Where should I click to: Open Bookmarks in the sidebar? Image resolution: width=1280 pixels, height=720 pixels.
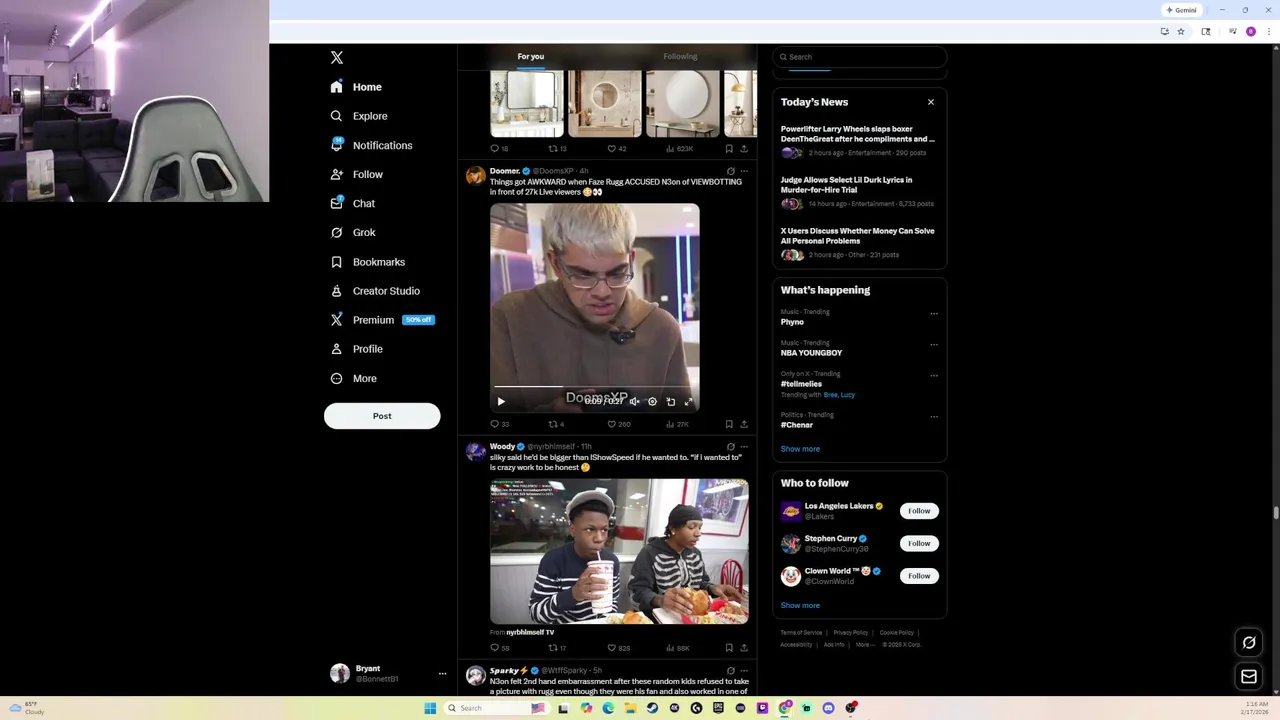point(367,262)
